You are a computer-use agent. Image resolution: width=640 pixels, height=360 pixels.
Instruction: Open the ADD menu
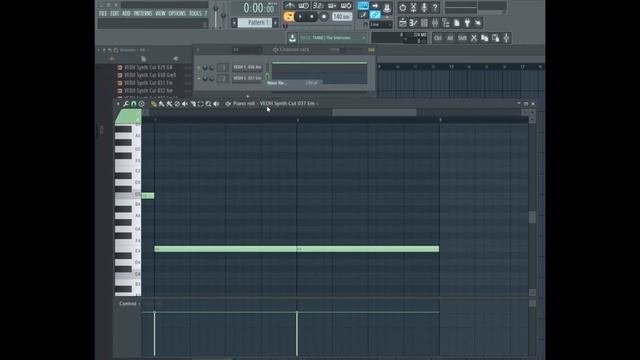click(x=126, y=13)
